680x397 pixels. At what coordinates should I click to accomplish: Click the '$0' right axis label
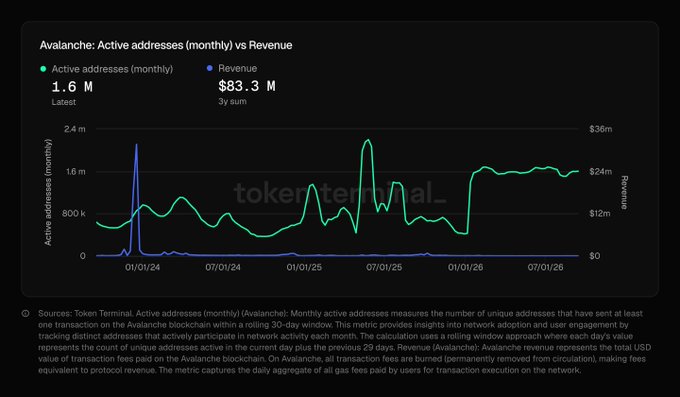(x=595, y=256)
